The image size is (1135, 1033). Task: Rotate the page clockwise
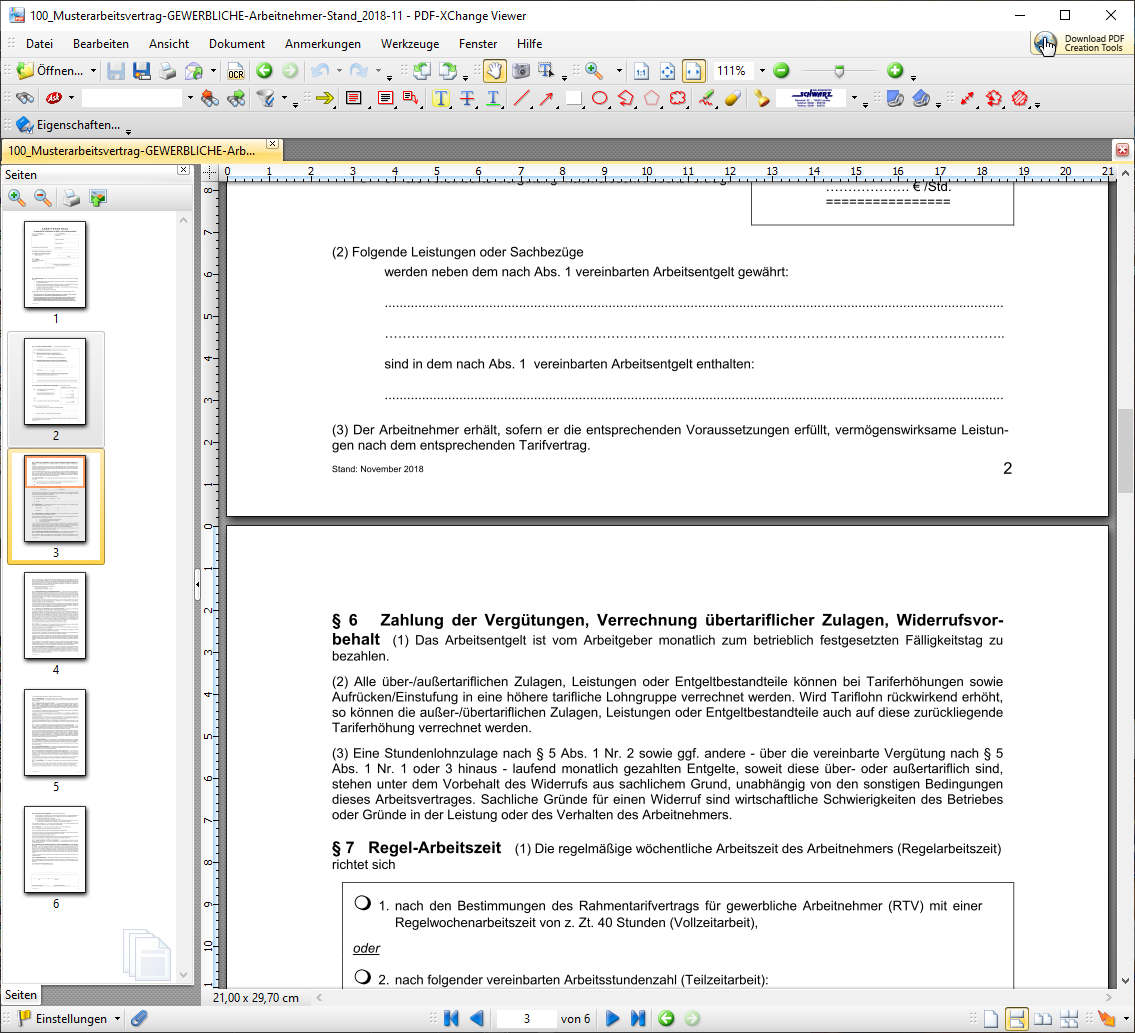[x=448, y=71]
